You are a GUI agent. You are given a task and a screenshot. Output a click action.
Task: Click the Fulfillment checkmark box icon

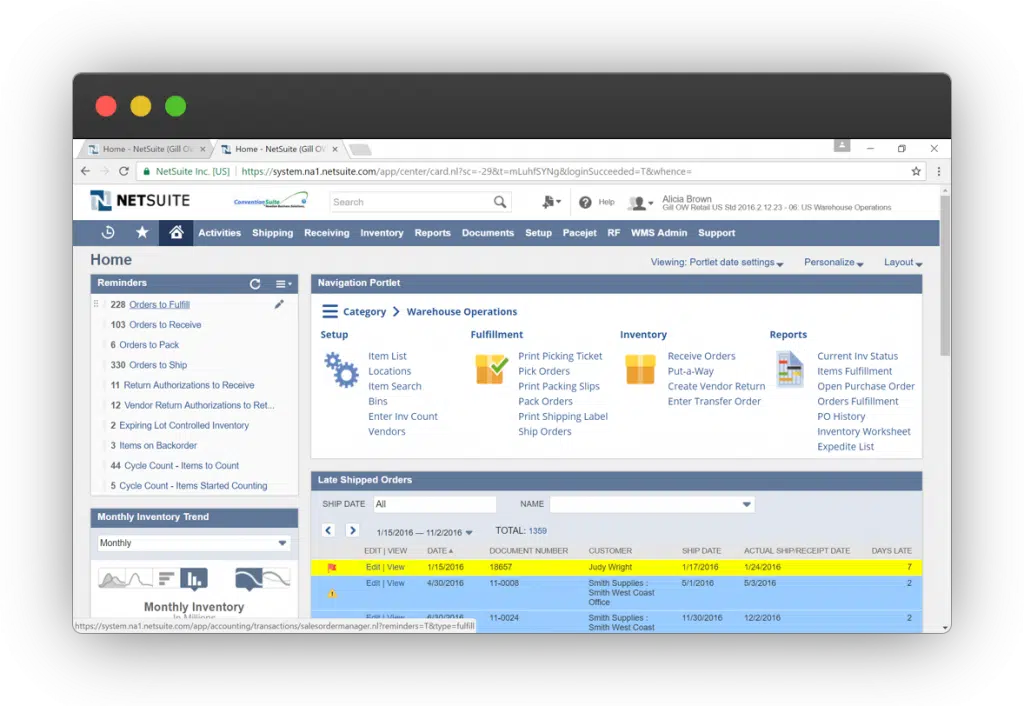[x=491, y=369]
